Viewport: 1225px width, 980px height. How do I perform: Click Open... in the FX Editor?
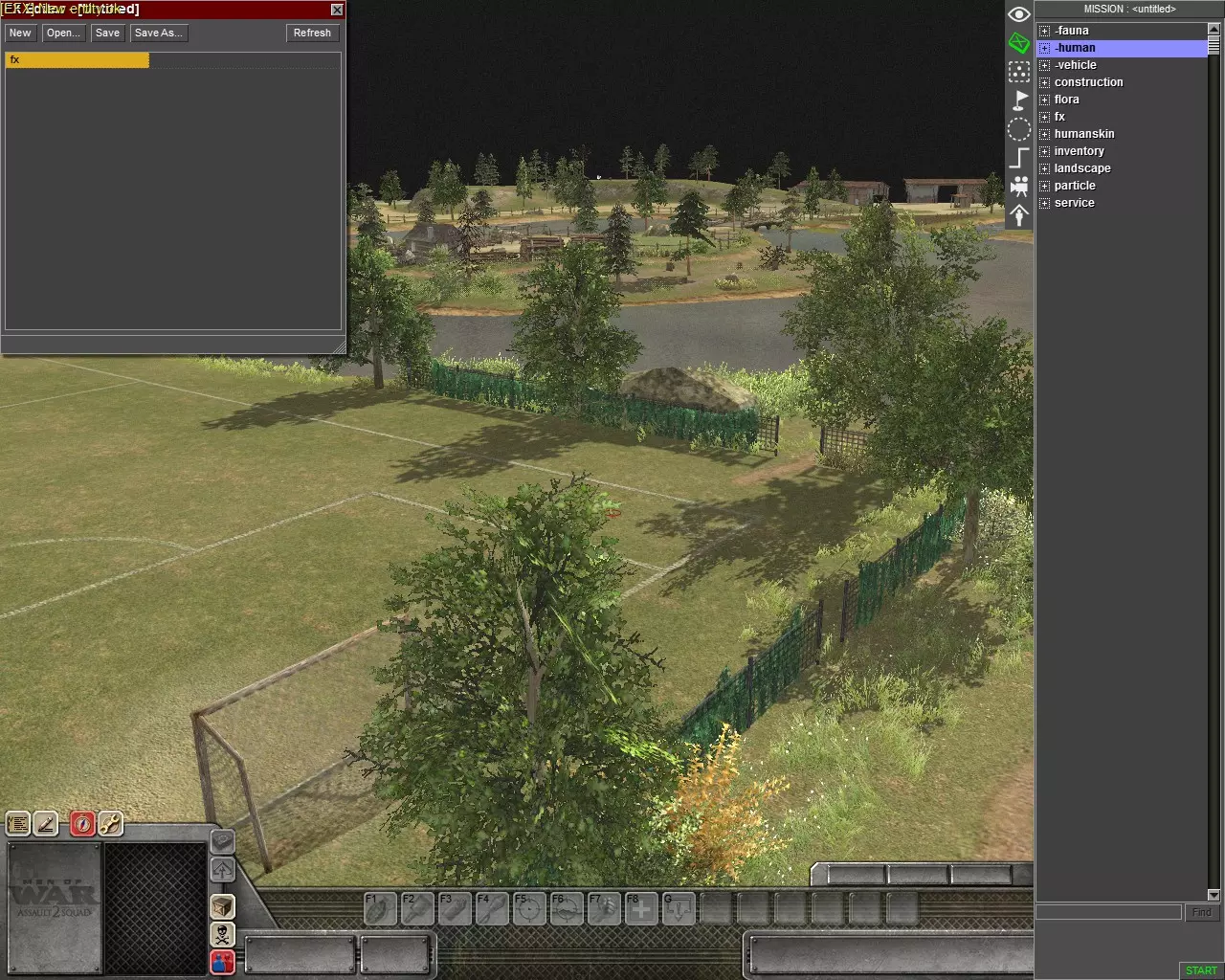(x=63, y=33)
